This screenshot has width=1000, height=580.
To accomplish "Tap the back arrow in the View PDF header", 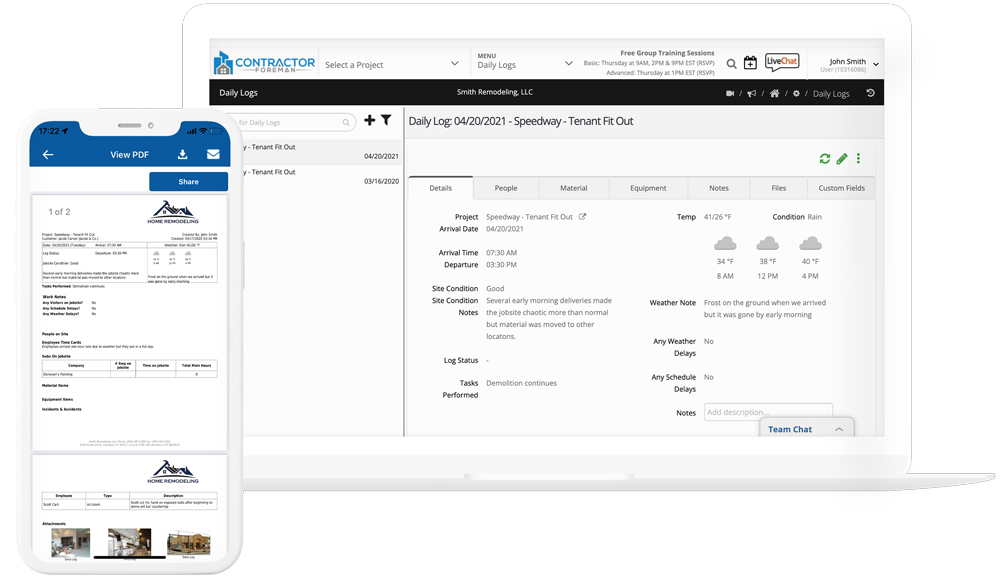I will [48, 155].
